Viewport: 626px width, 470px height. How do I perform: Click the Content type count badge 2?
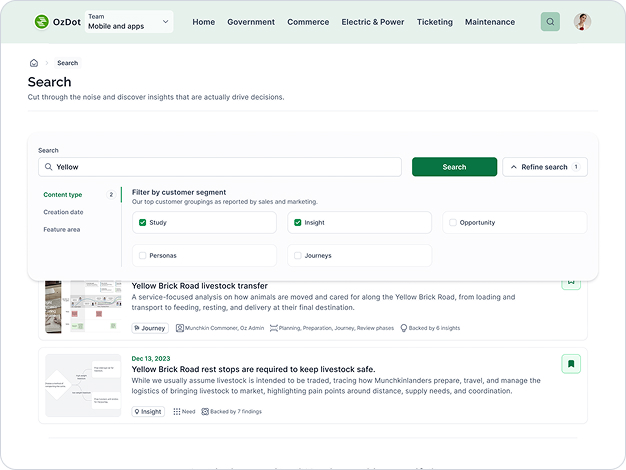coord(111,194)
